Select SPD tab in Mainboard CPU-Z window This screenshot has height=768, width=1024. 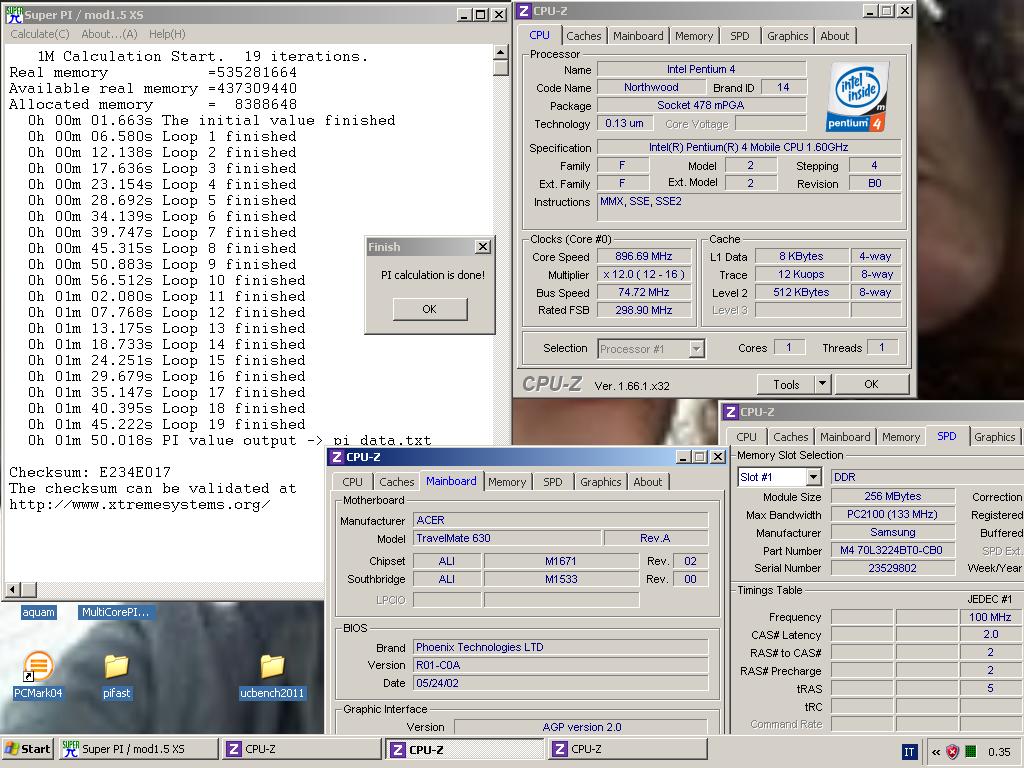click(x=552, y=482)
